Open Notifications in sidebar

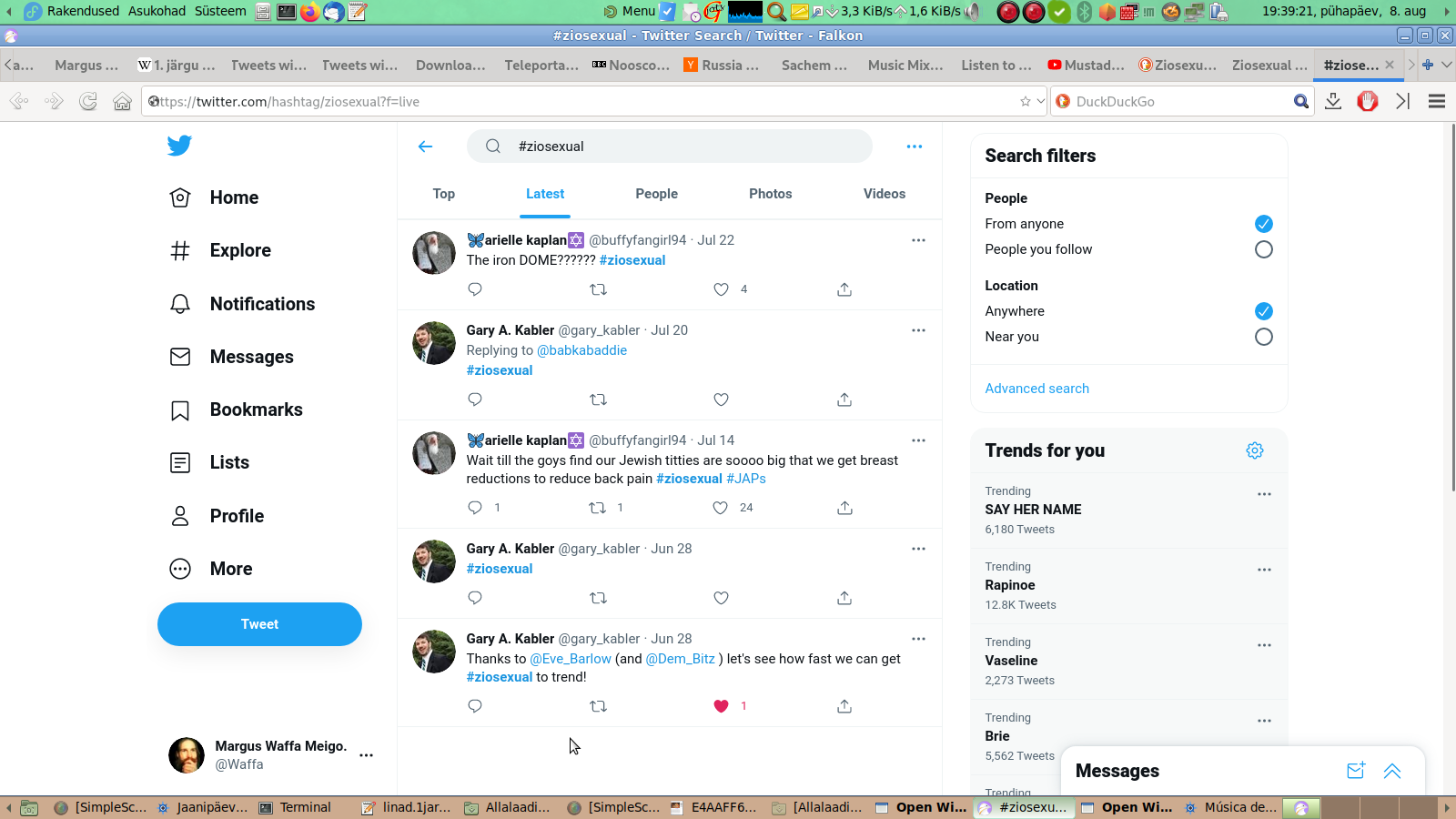[243, 304]
